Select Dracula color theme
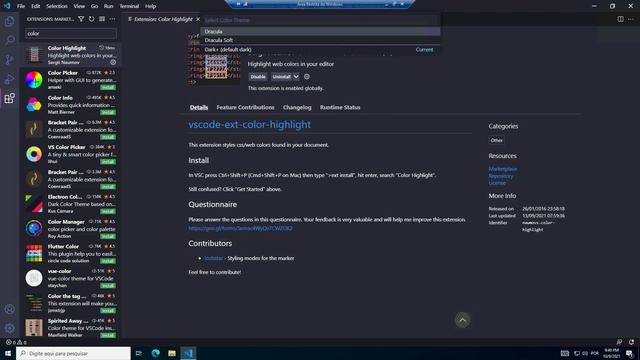This screenshot has width=640, height=360. (x=320, y=31)
